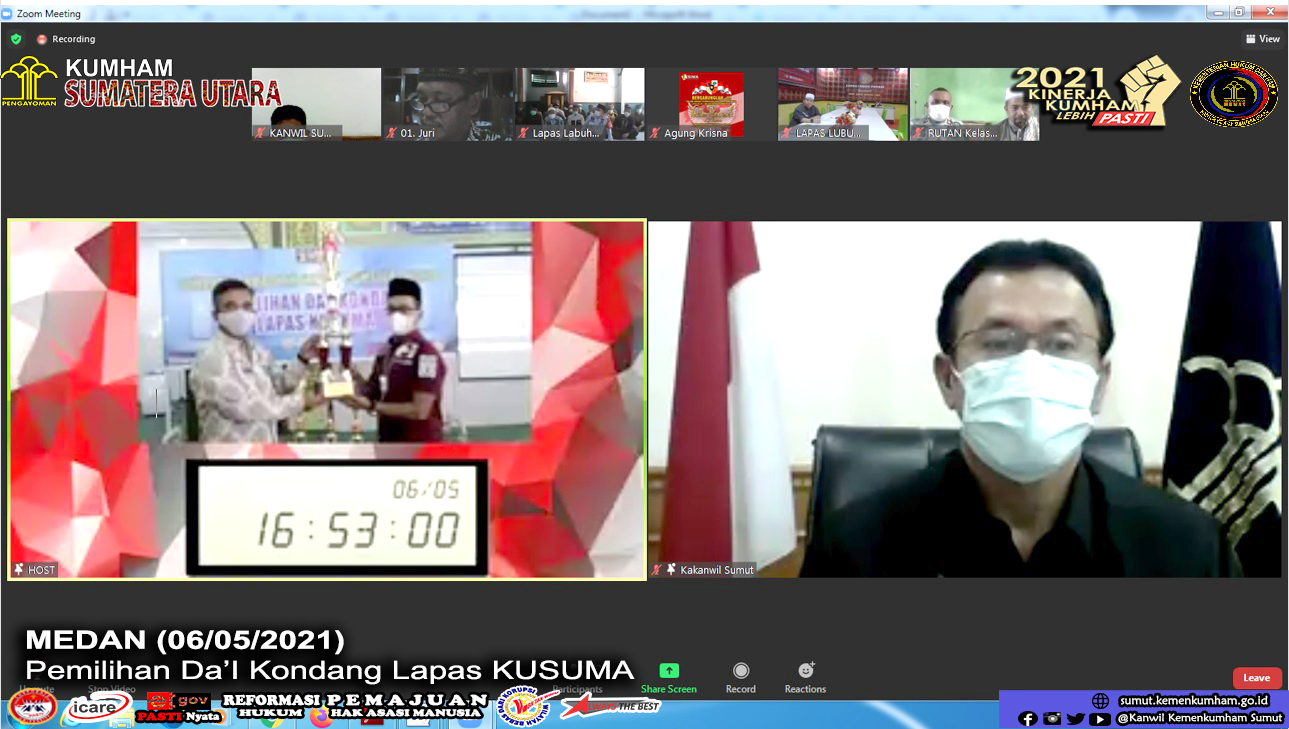
Task: Click the muted mic icon on Agung Krisna
Action: pyautogui.click(x=655, y=133)
